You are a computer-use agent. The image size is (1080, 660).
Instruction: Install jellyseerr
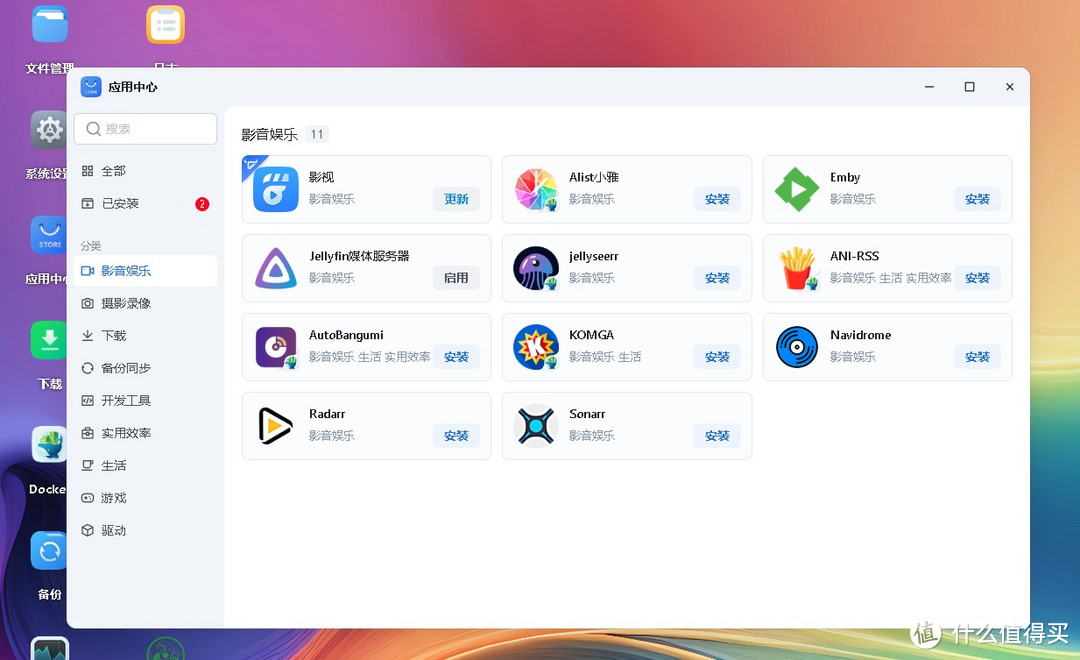pyautogui.click(x=717, y=278)
